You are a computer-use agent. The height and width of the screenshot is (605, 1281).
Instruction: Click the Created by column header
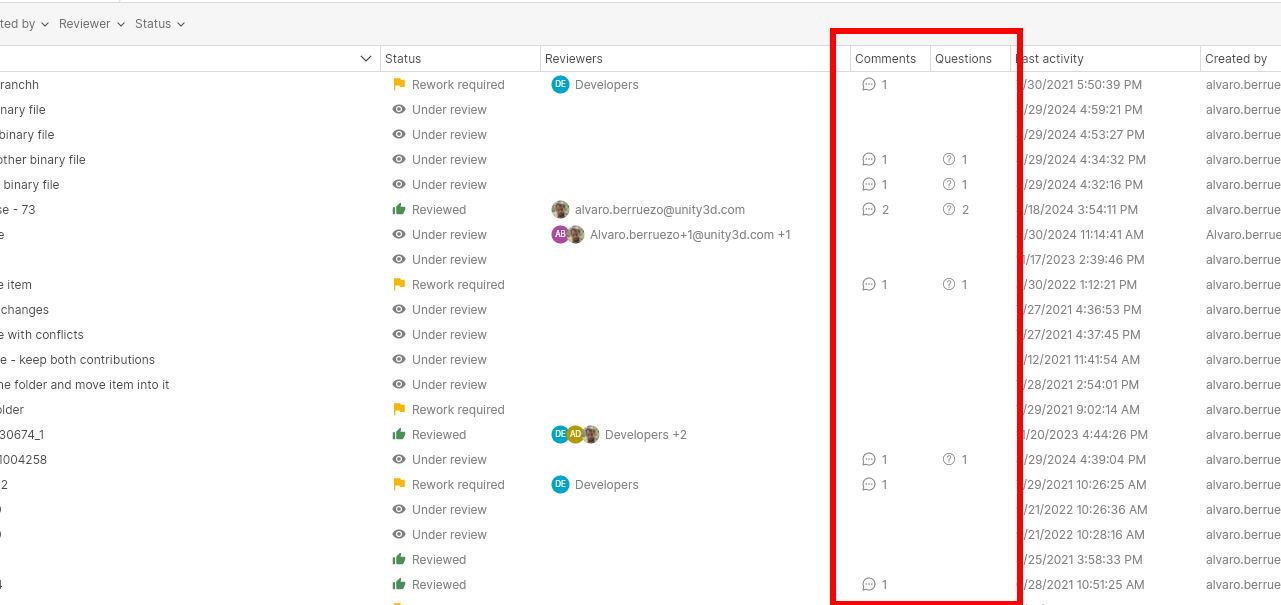pyautogui.click(x=1235, y=58)
